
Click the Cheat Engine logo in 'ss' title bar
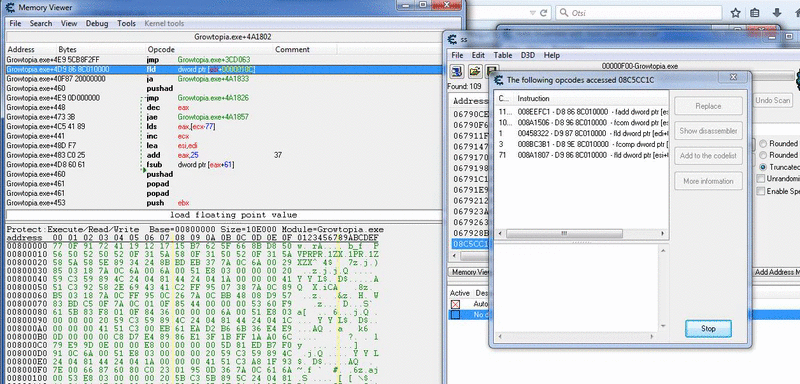pyautogui.click(x=453, y=39)
